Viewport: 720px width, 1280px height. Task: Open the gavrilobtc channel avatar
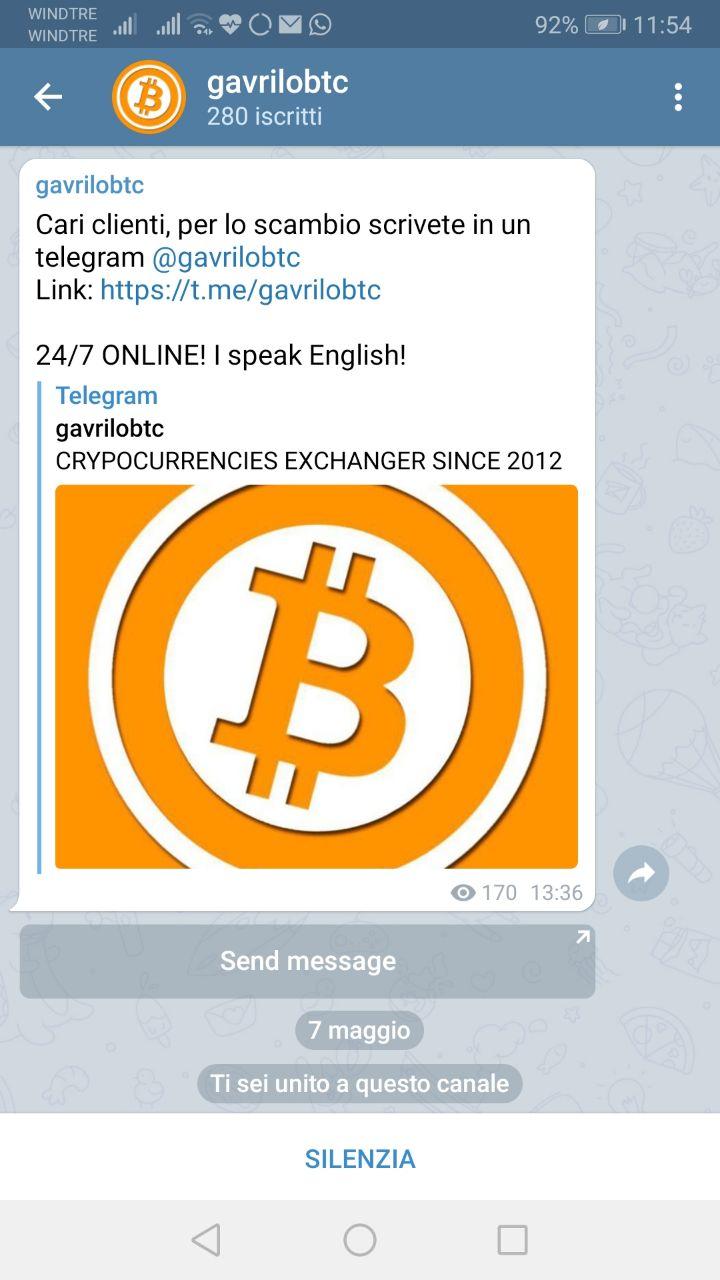coord(149,97)
